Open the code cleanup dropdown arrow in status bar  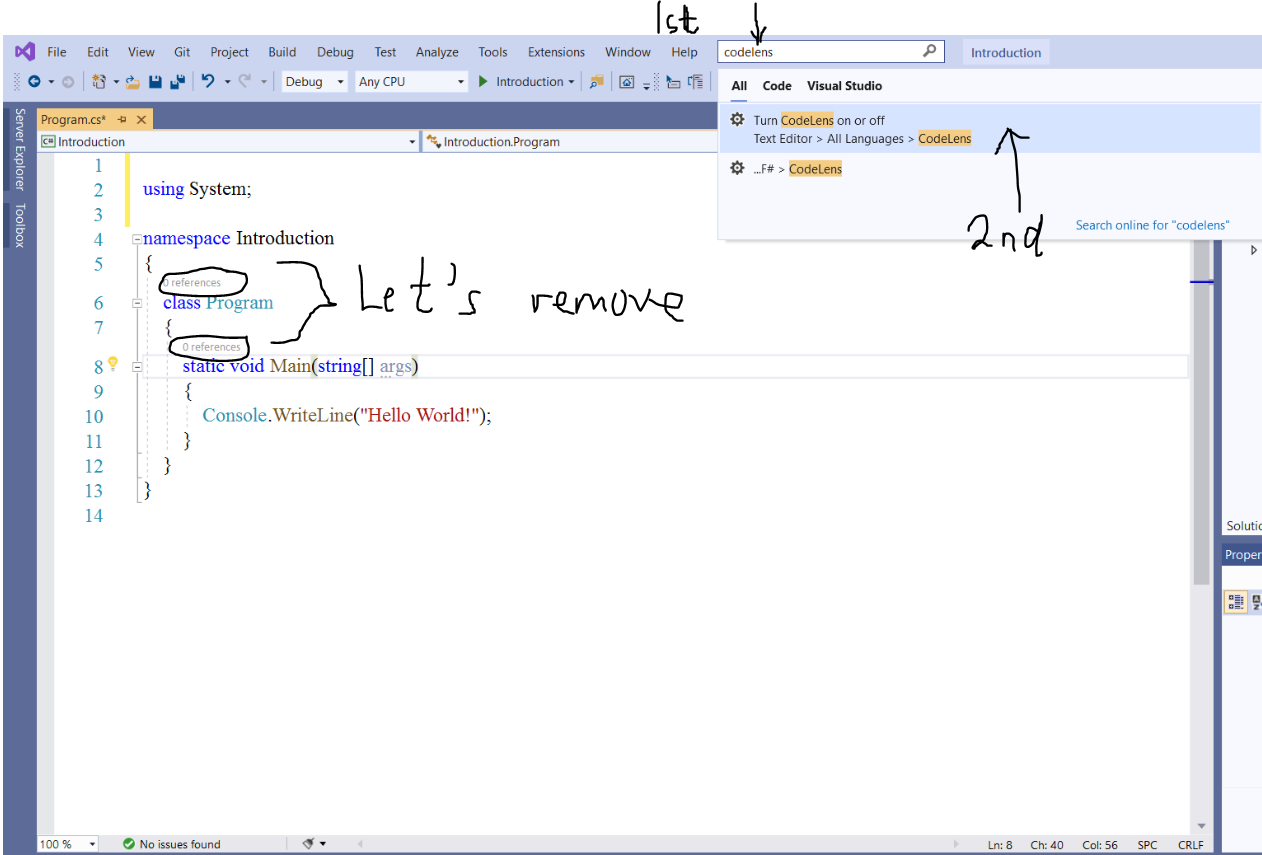point(323,844)
